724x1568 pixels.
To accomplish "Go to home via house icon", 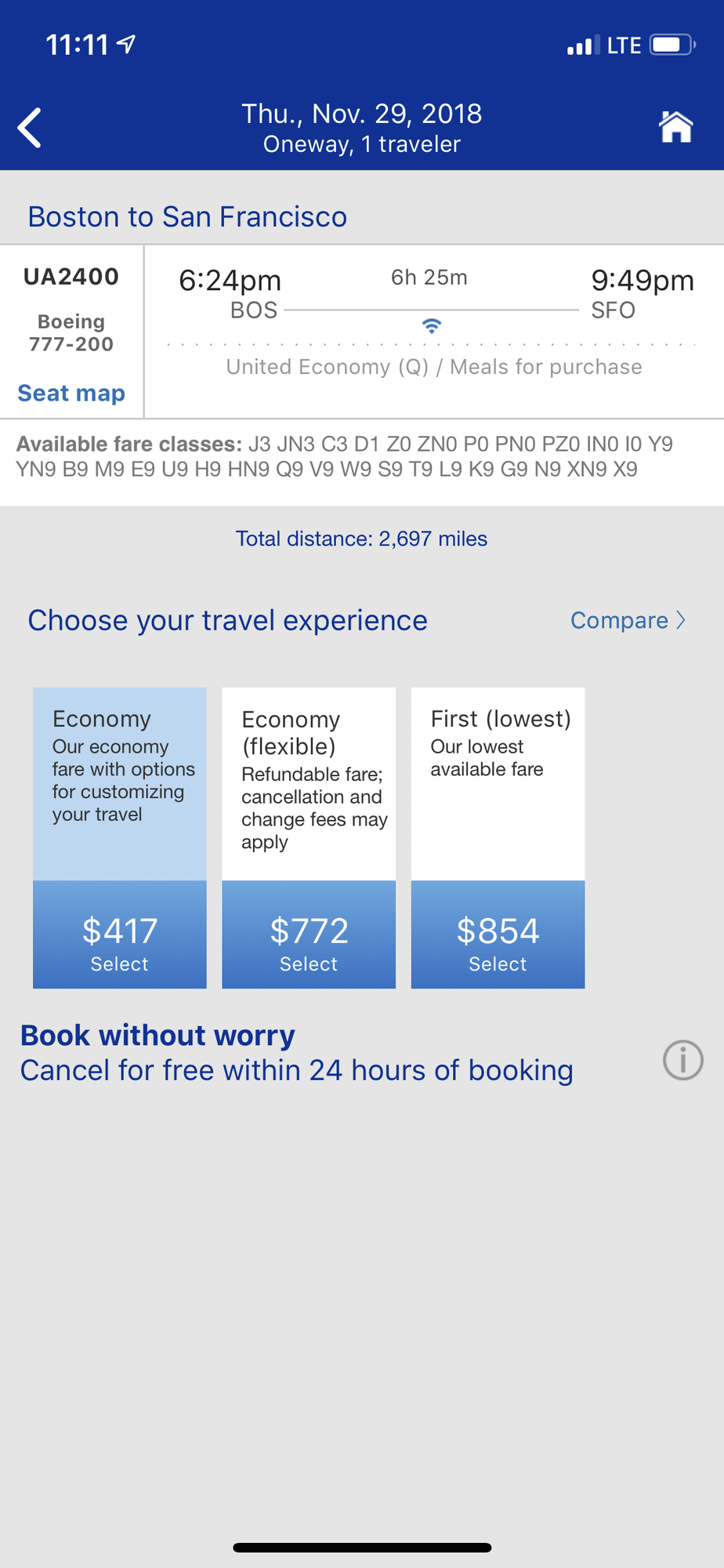I will (x=675, y=126).
